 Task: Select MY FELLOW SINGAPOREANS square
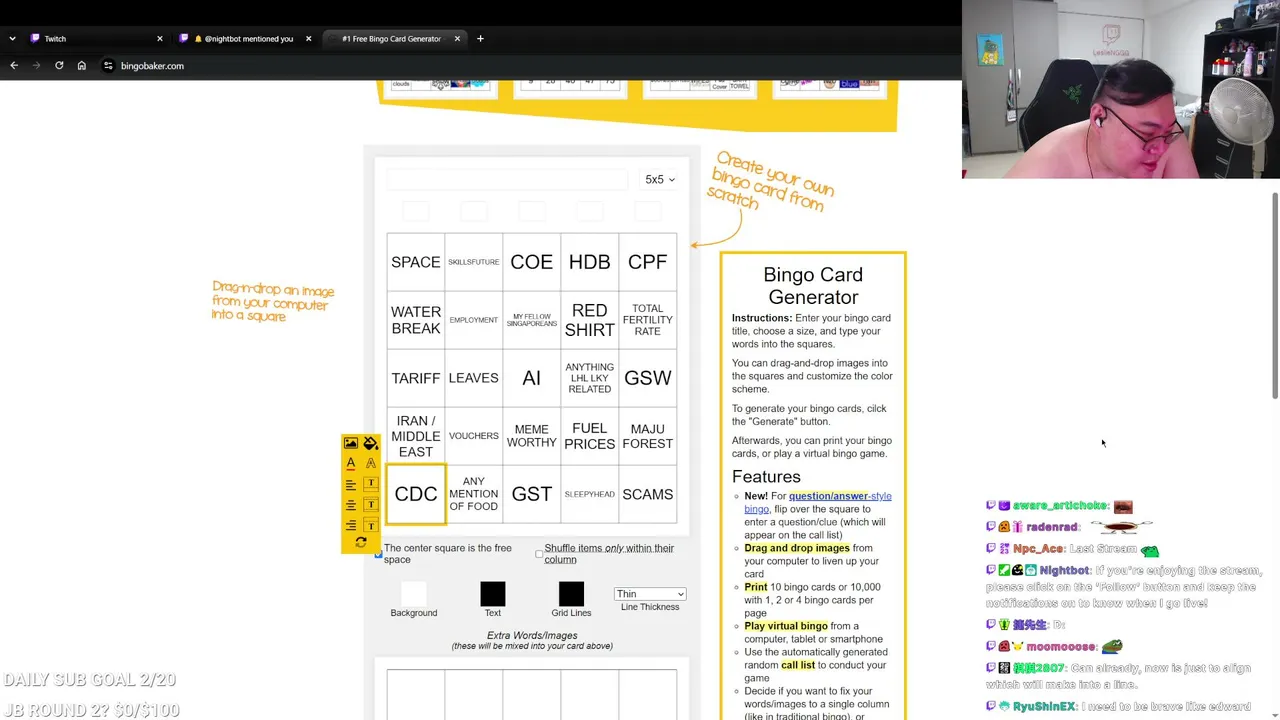532,320
